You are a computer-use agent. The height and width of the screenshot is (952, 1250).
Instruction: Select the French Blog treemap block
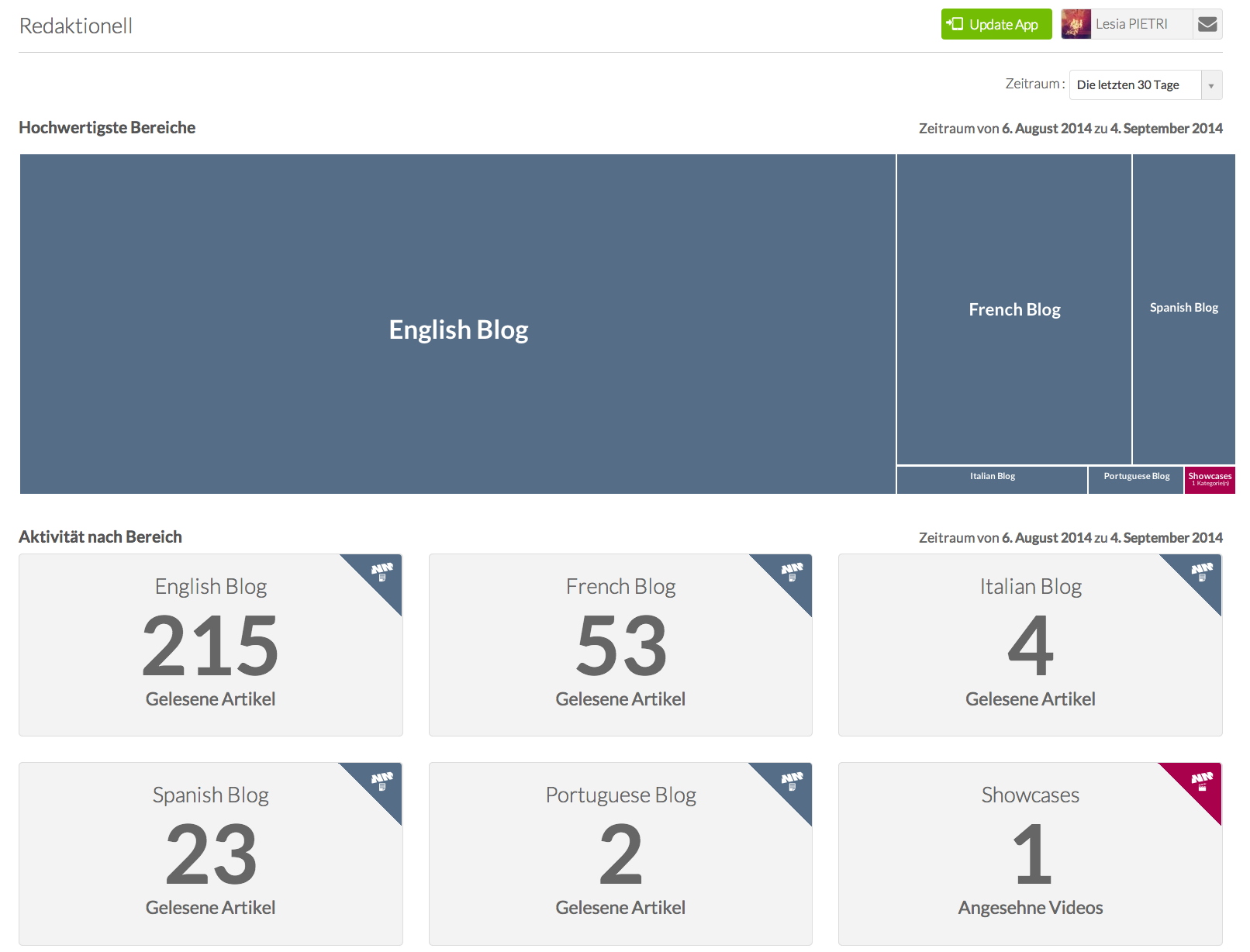1013,309
